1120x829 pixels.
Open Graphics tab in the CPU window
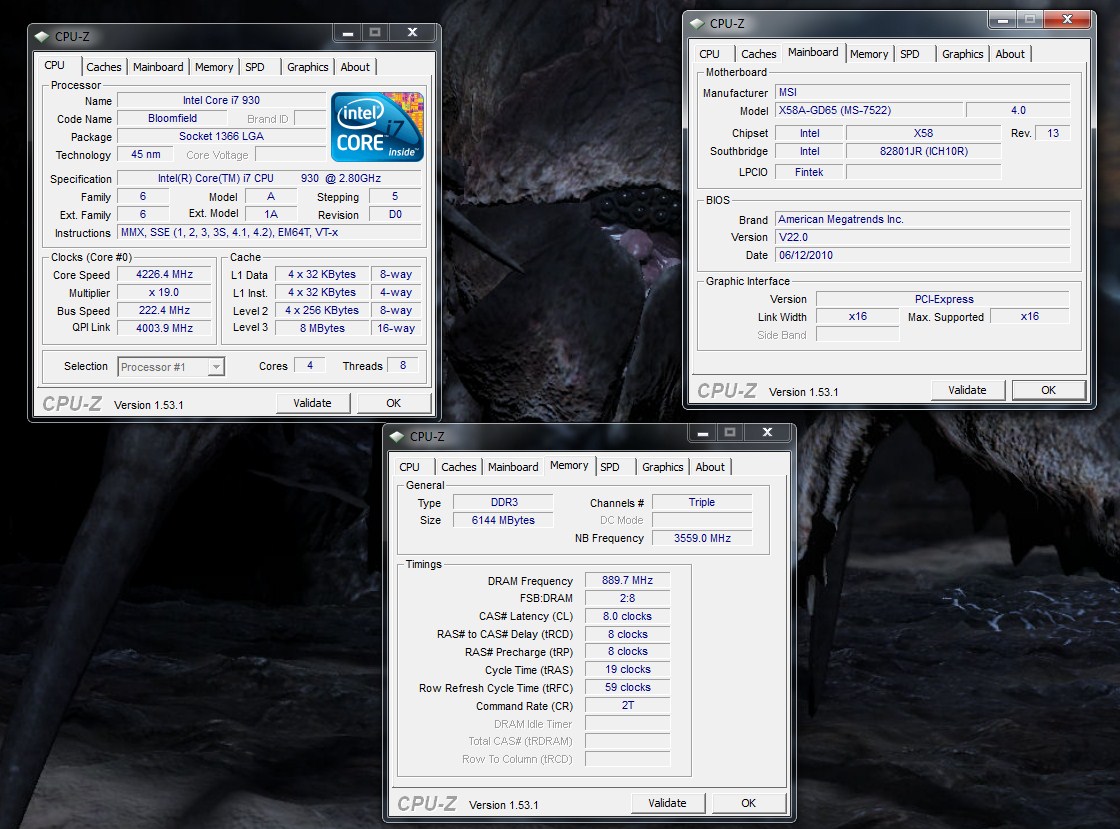click(x=307, y=66)
